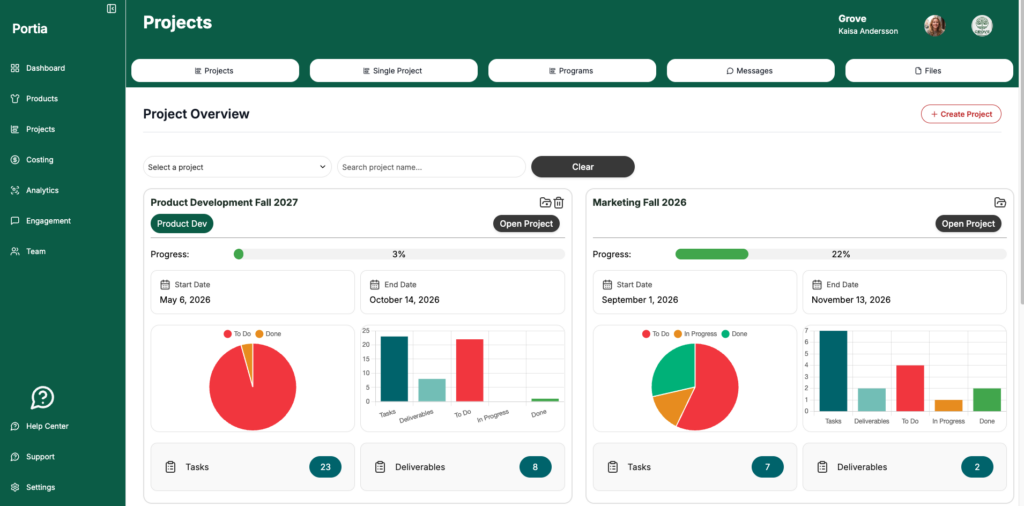Switch to the Programs tab
The image size is (1024, 506).
tap(572, 71)
